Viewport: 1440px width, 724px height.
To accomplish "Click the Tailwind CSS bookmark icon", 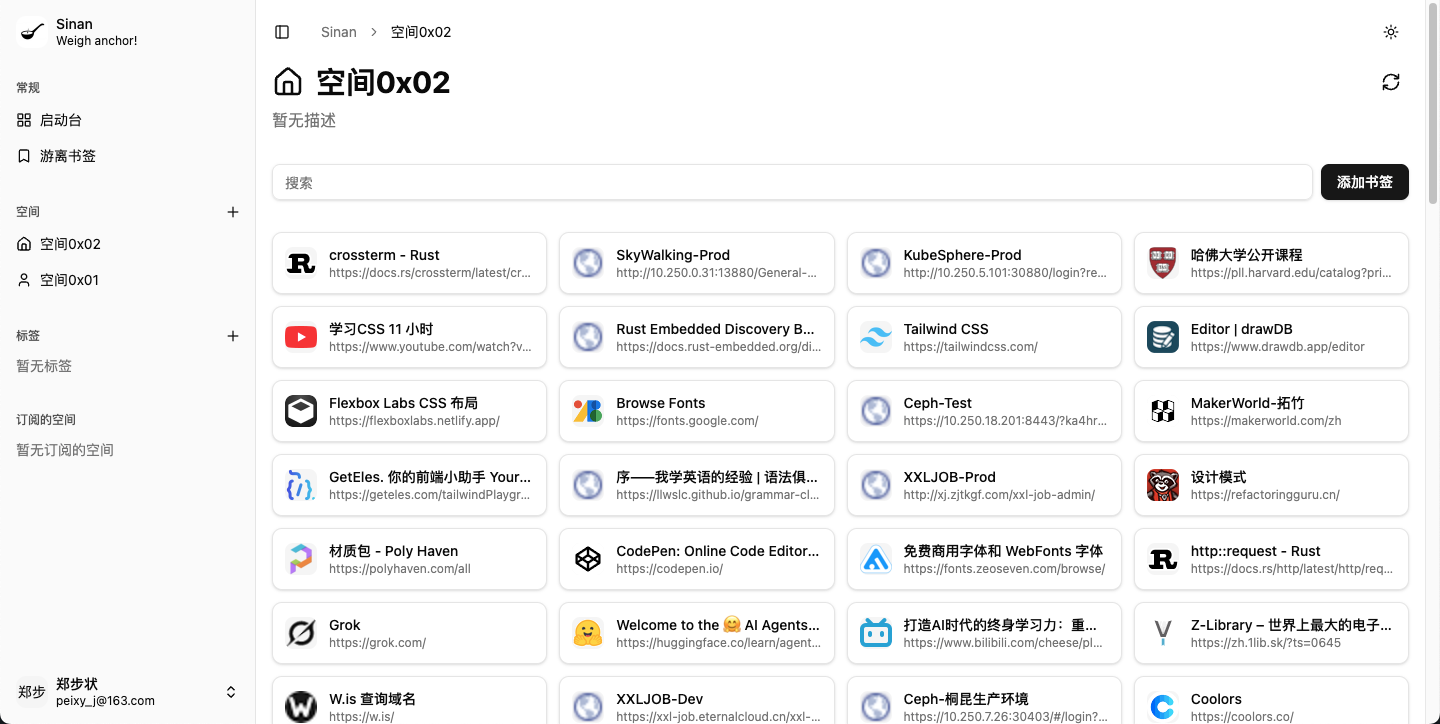I will [876, 337].
